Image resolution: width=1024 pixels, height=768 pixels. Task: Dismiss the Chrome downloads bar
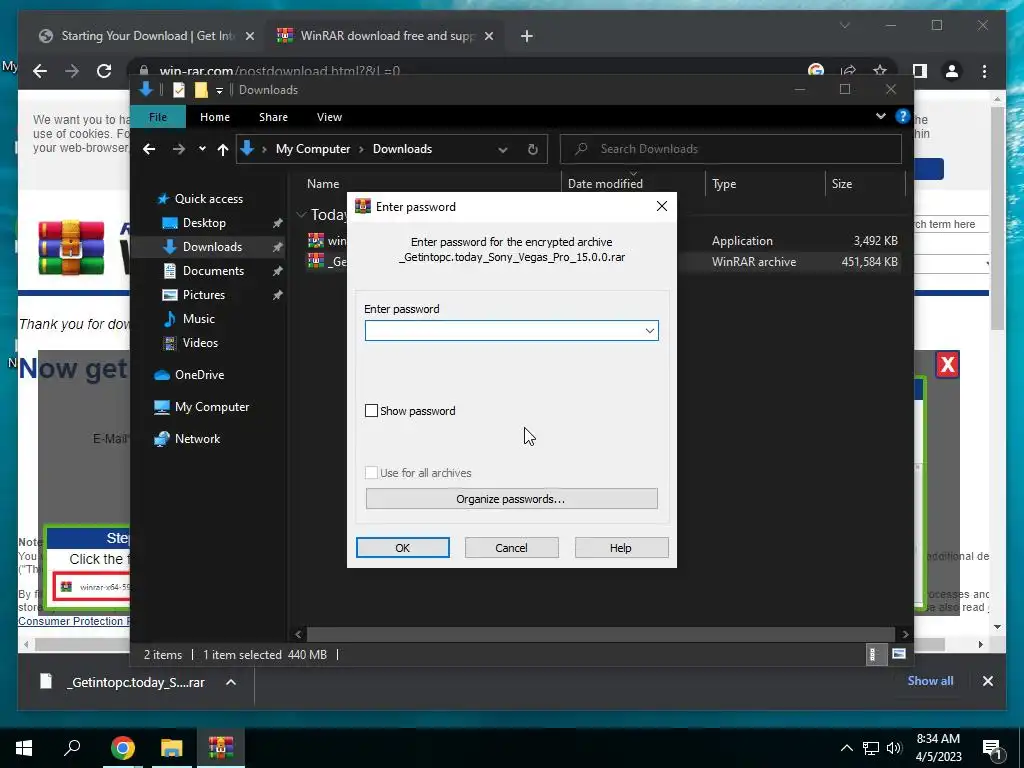987,681
